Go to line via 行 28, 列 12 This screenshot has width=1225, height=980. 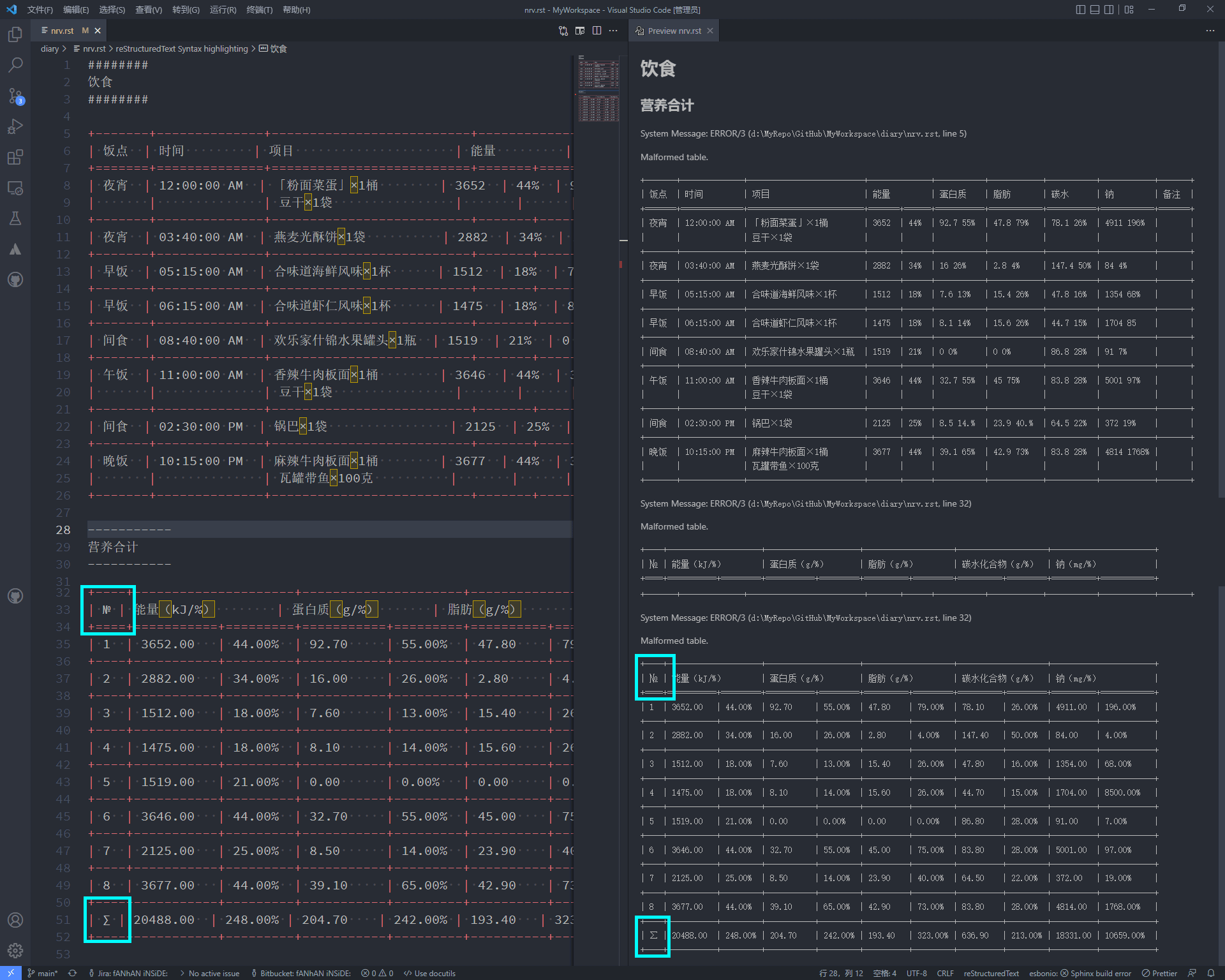(x=840, y=973)
